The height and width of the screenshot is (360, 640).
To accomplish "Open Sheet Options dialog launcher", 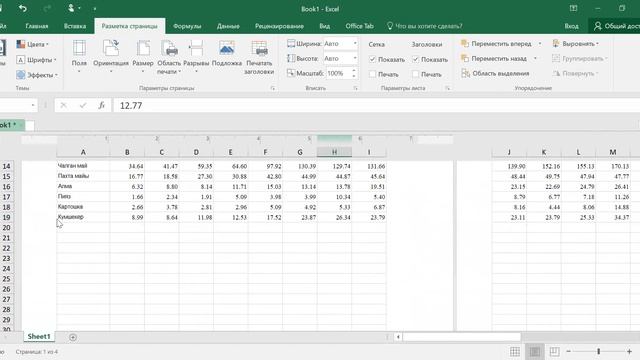I will coord(448,88).
